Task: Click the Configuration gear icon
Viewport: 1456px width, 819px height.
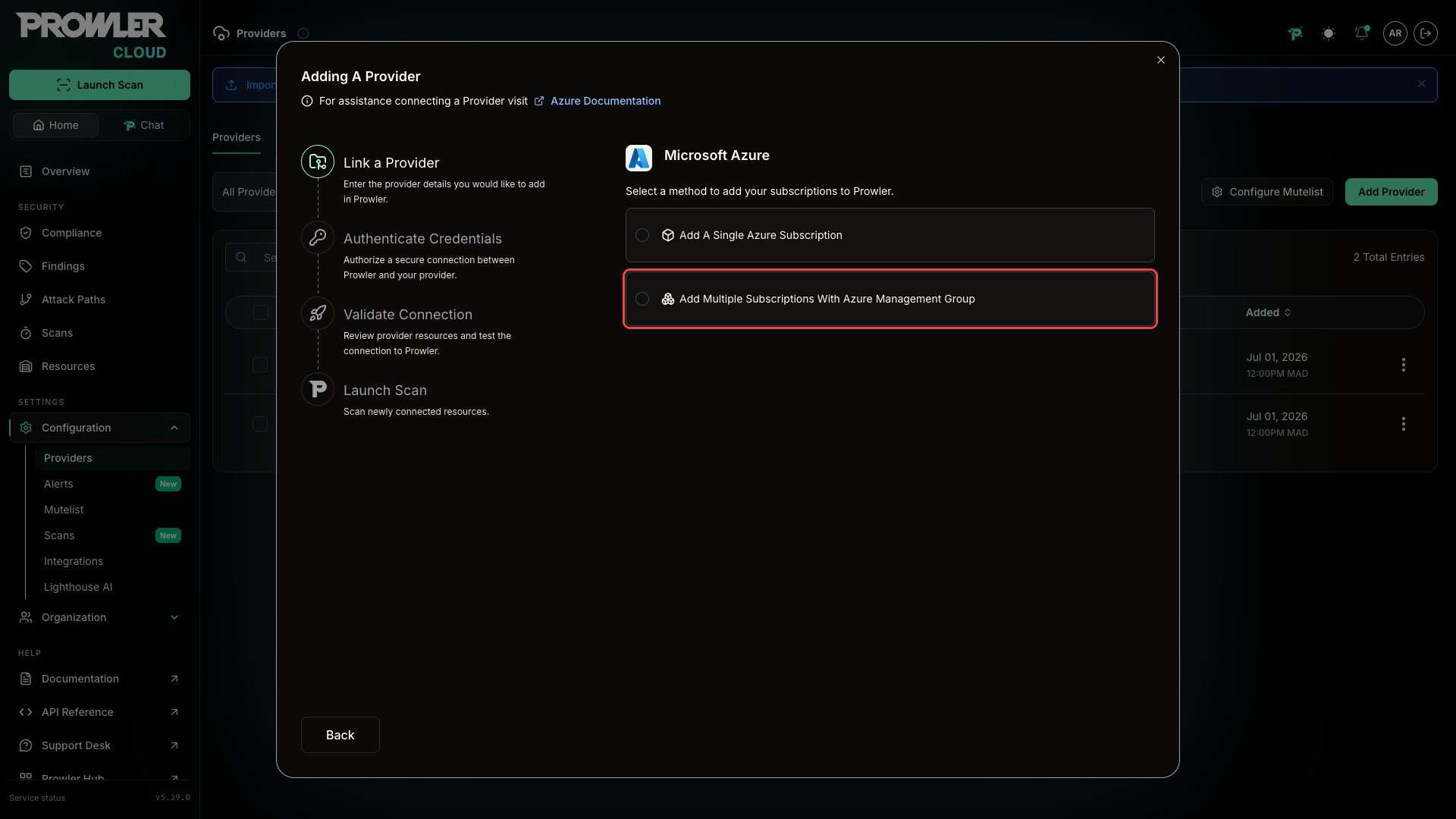Action: (x=26, y=428)
